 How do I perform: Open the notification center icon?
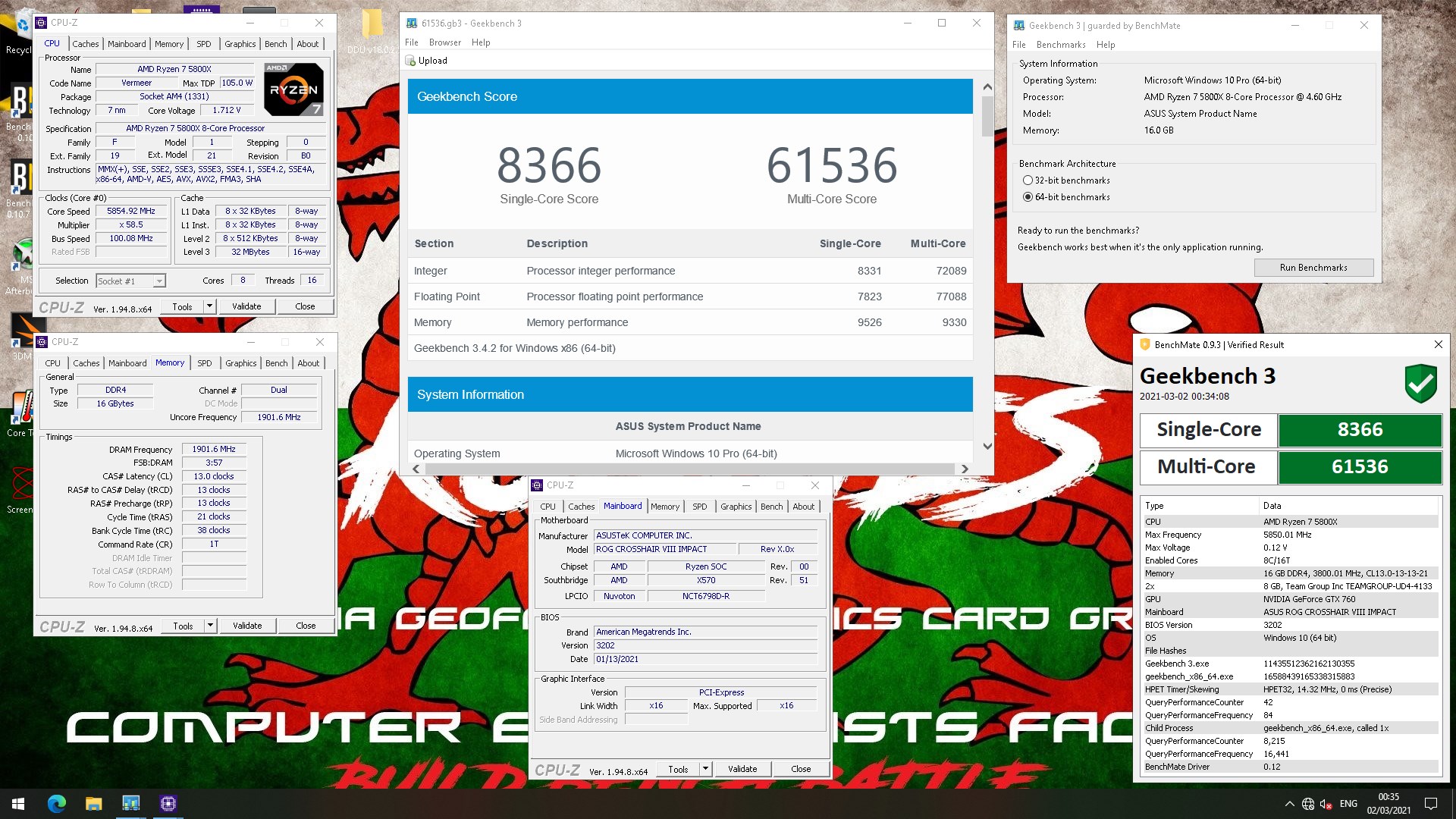pyautogui.click(x=1431, y=804)
